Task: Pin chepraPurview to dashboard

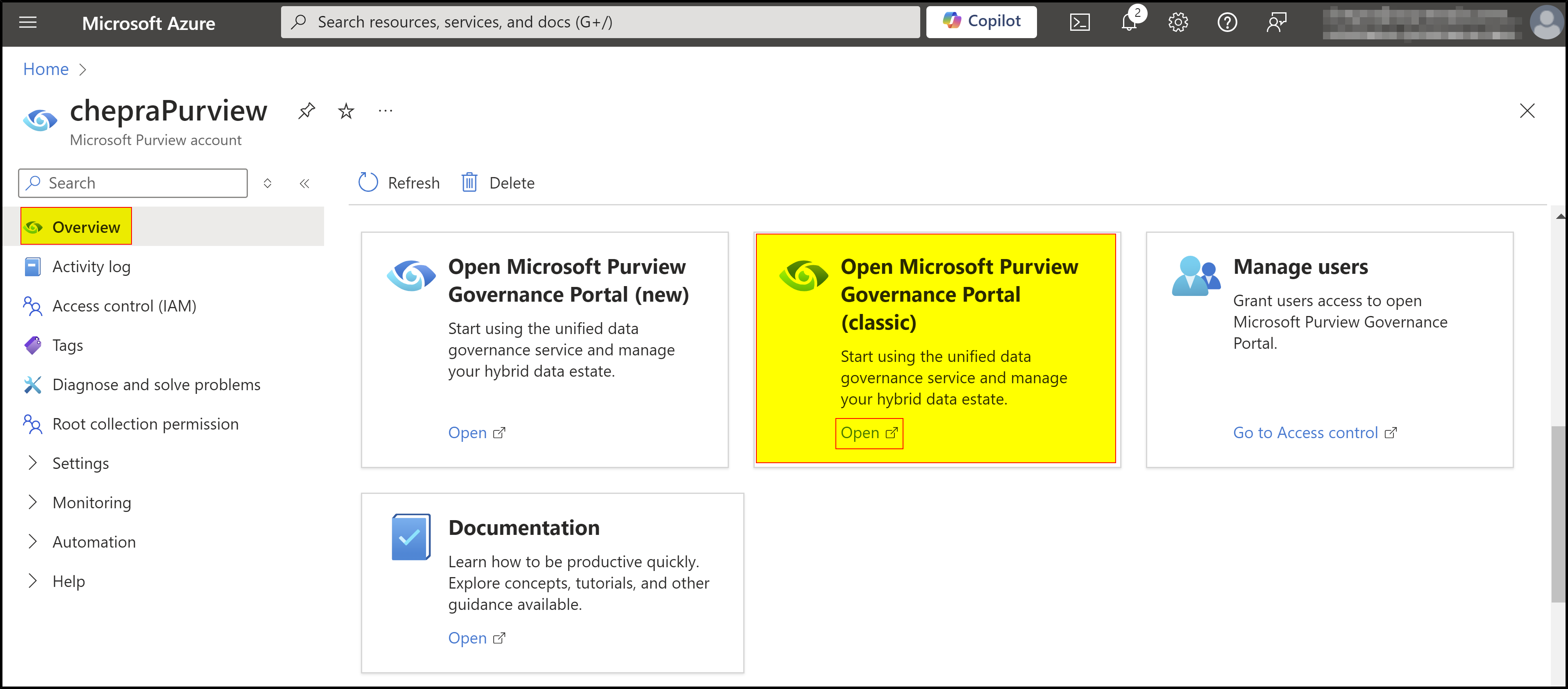Action: 306,111
